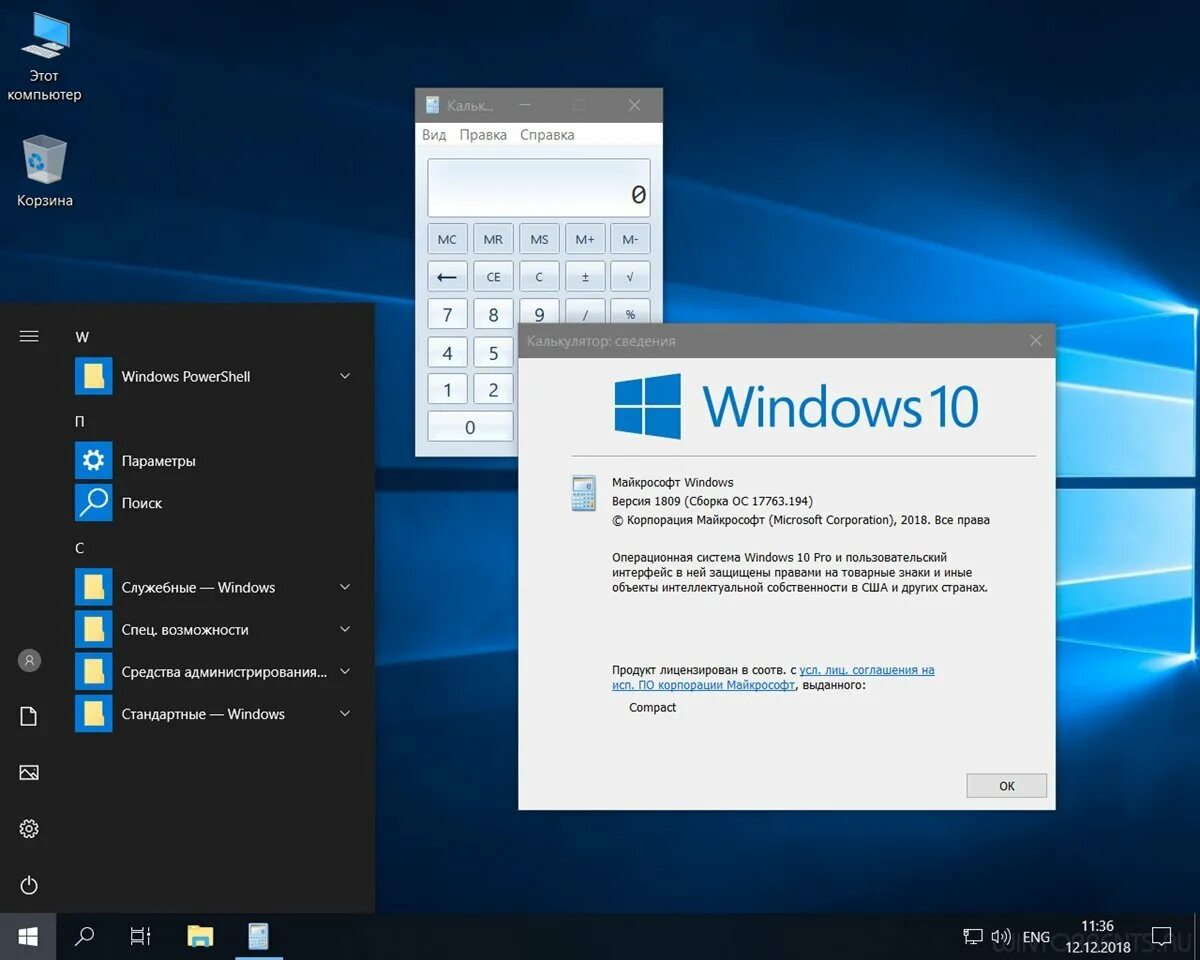Click digit 0 in Calculator

[470, 427]
